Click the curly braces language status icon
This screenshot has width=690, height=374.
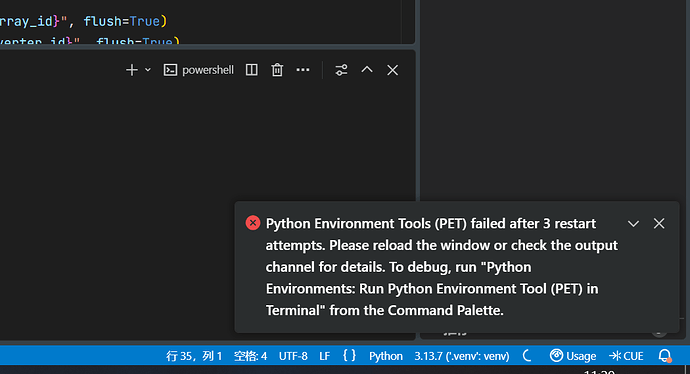tap(349, 356)
